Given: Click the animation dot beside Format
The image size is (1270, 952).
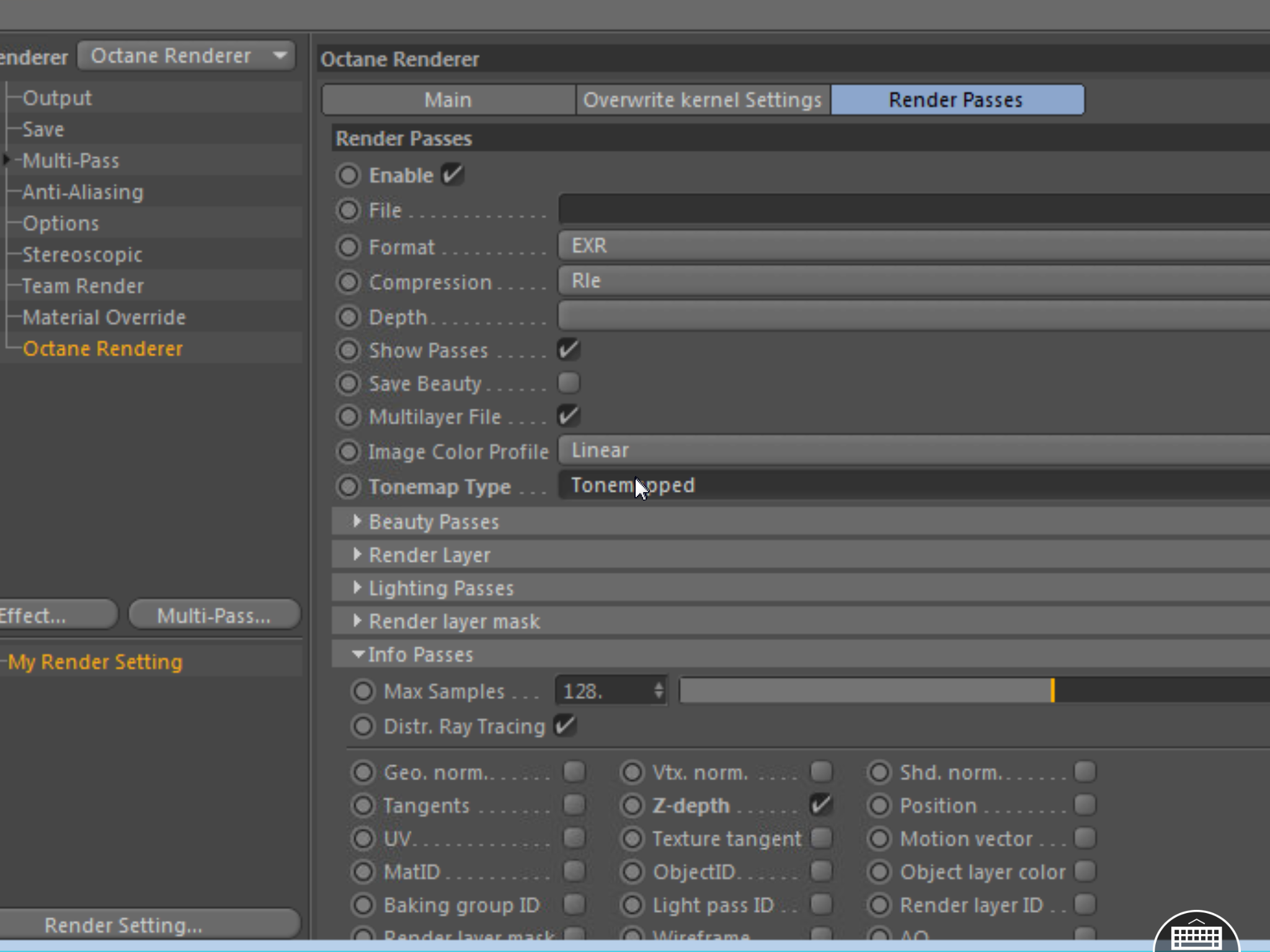Looking at the screenshot, I should point(349,247).
